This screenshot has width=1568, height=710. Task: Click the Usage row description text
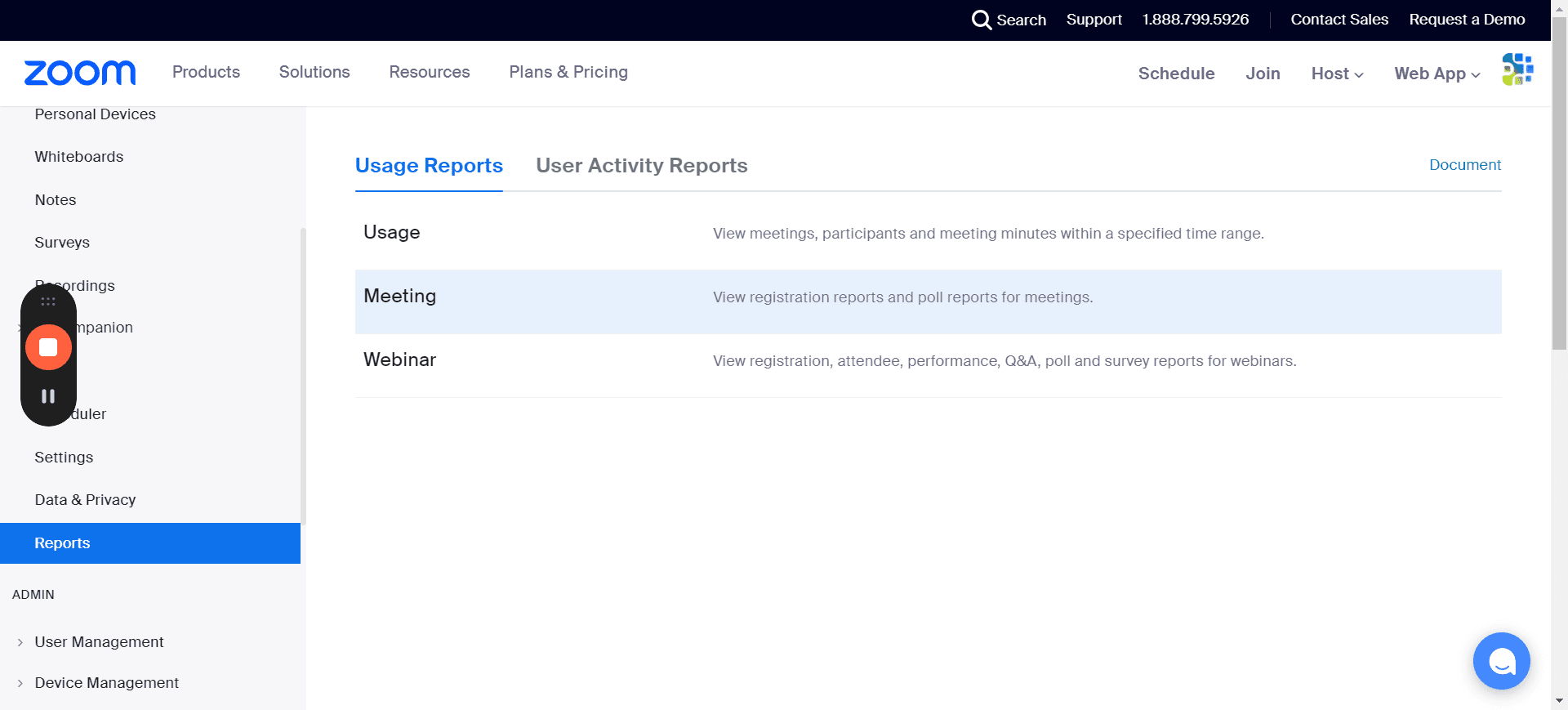click(x=988, y=234)
